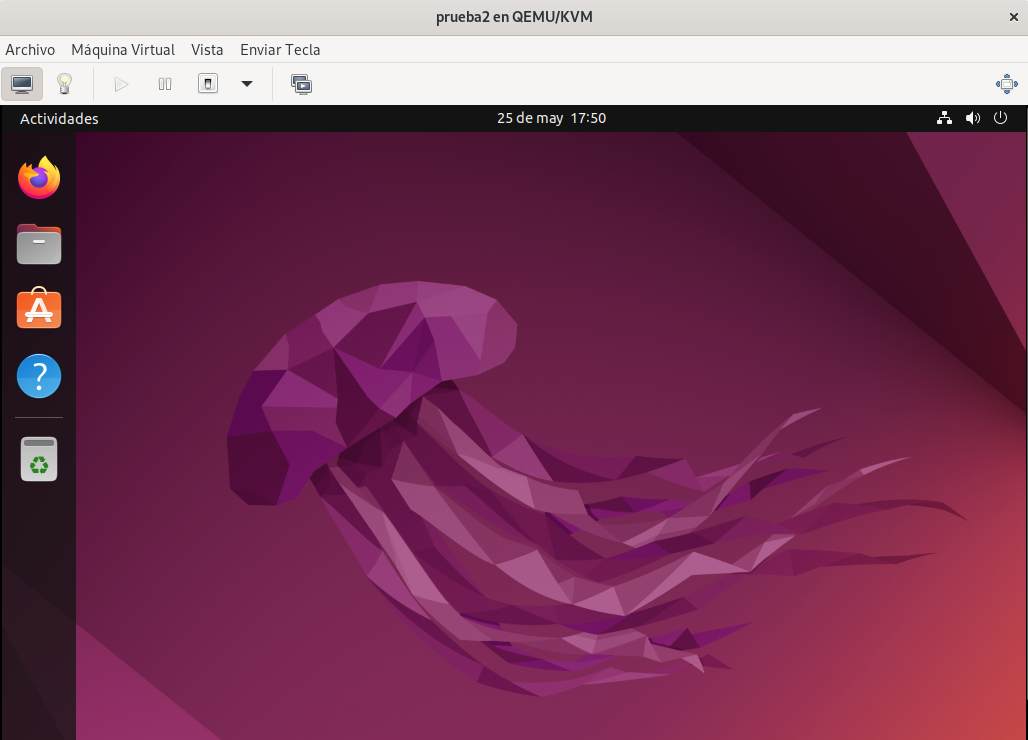Viewport: 1028px width, 740px height.
Task: Open the Trash from the dock
Action: click(39, 459)
